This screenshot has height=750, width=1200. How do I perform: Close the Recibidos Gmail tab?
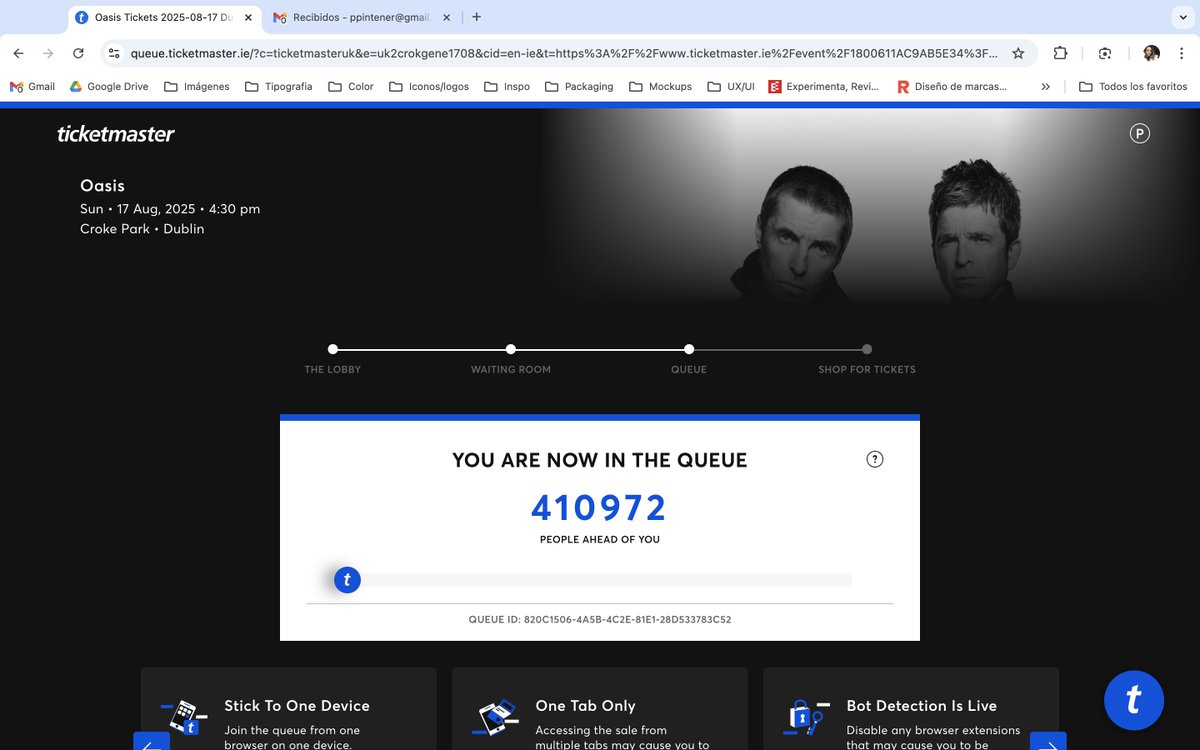(446, 17)
